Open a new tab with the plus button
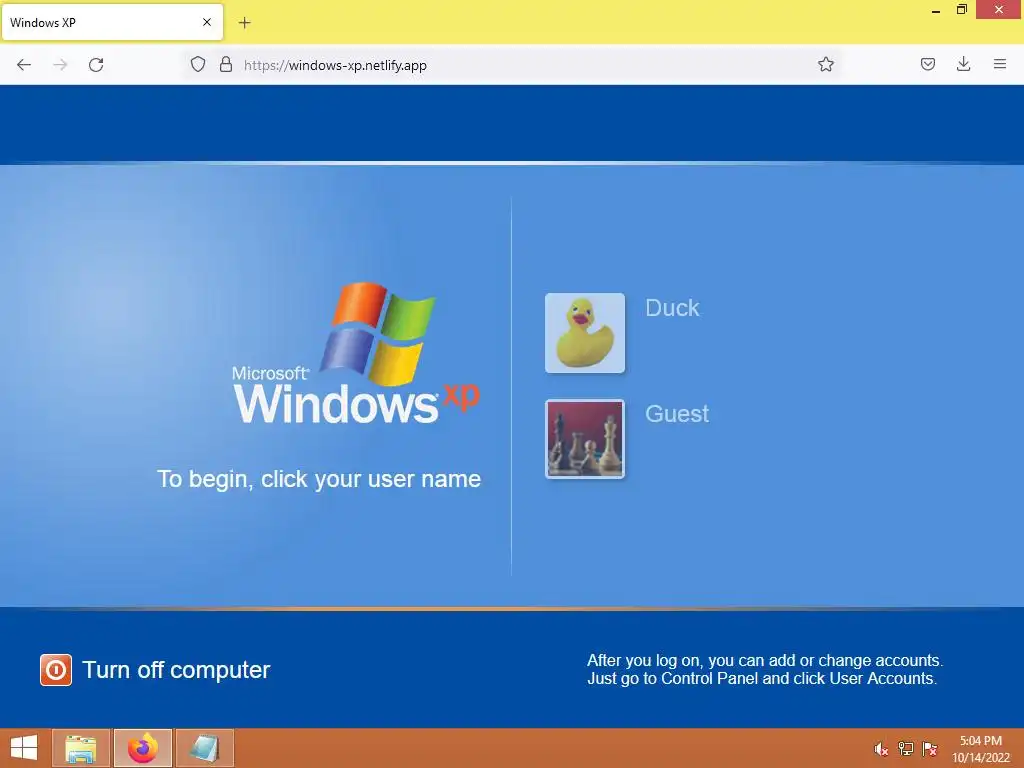The width and height of the screenshot is (1024, 768). click(x=244, y=23)
